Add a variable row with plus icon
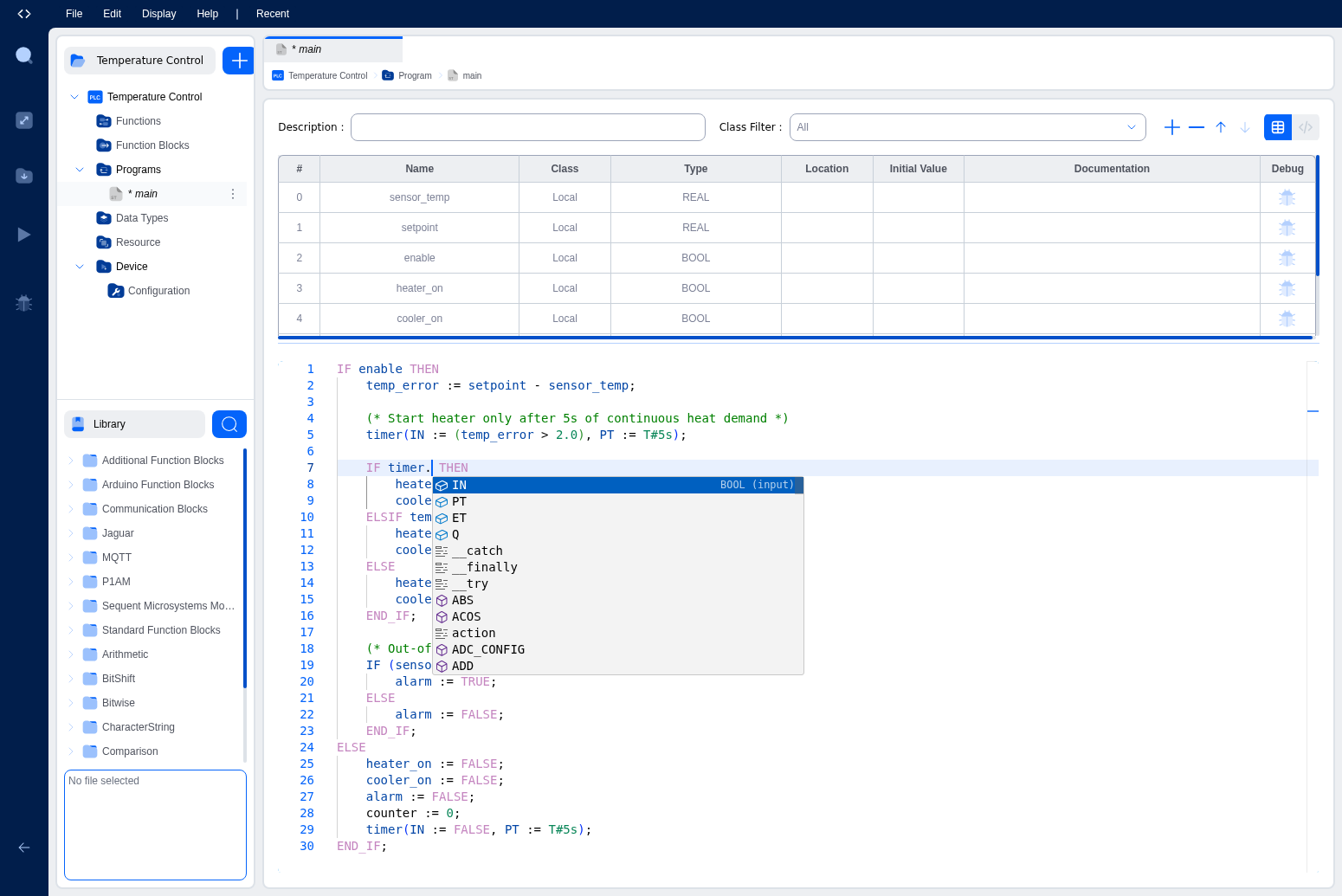The width and height of the screenshot is (1342, 896). [x=1172, y=127]
